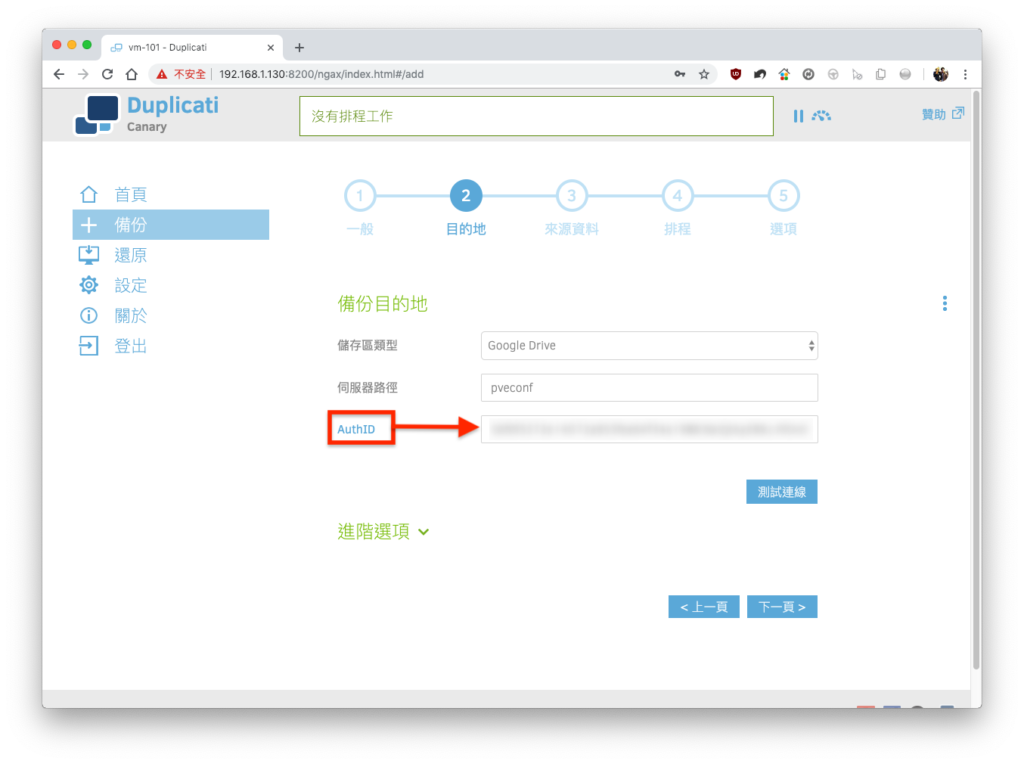1024x764 pixels.
Task: Open the 備份 menu item
Action: coord(170,225)
